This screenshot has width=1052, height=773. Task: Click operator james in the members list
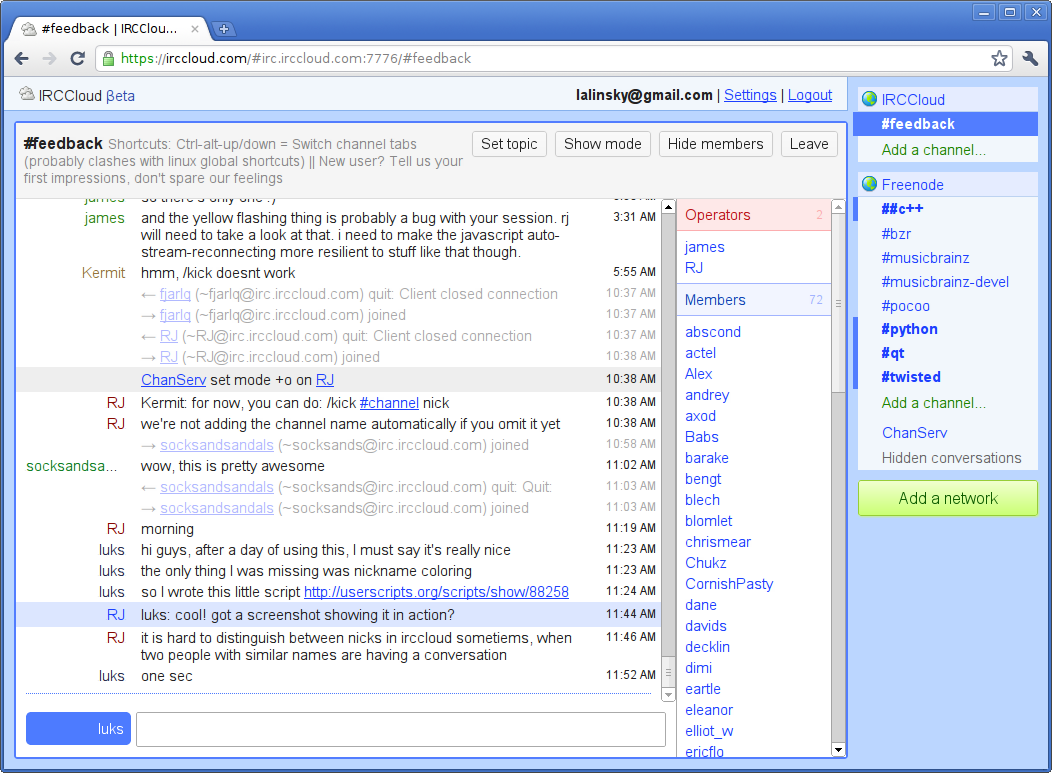704,247
